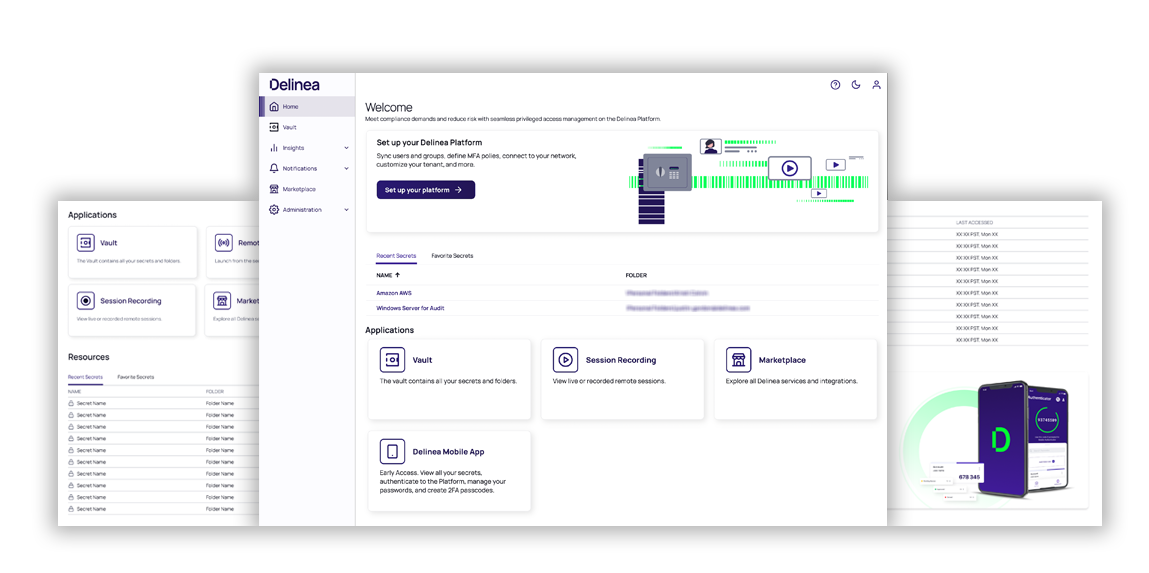
Task: Toggle dark mode with moon icon
Action: click(x=856, y=85)
